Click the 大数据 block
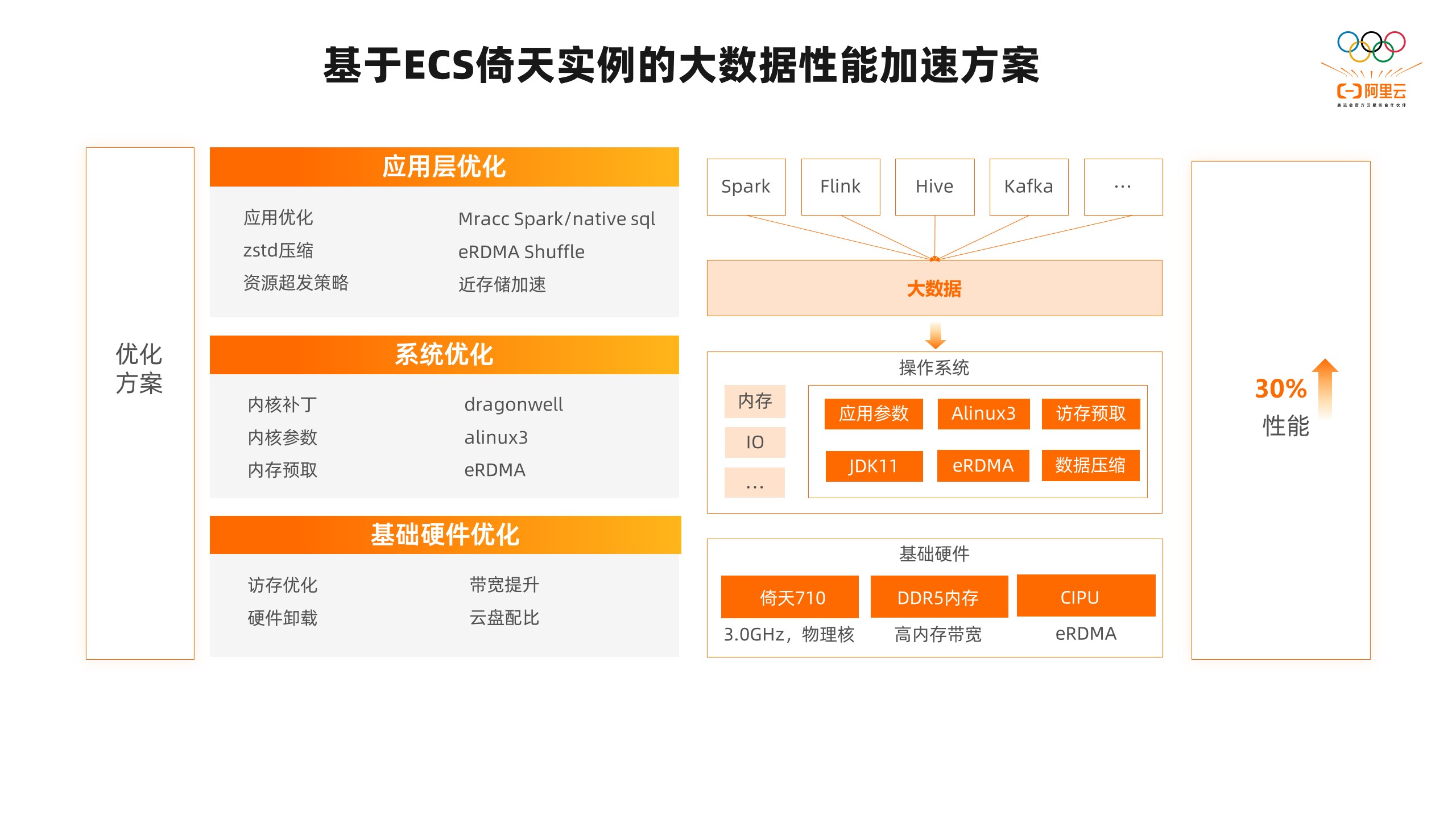Image resolution: width=1456 pixels, height=819 pixels. [934, 288]
